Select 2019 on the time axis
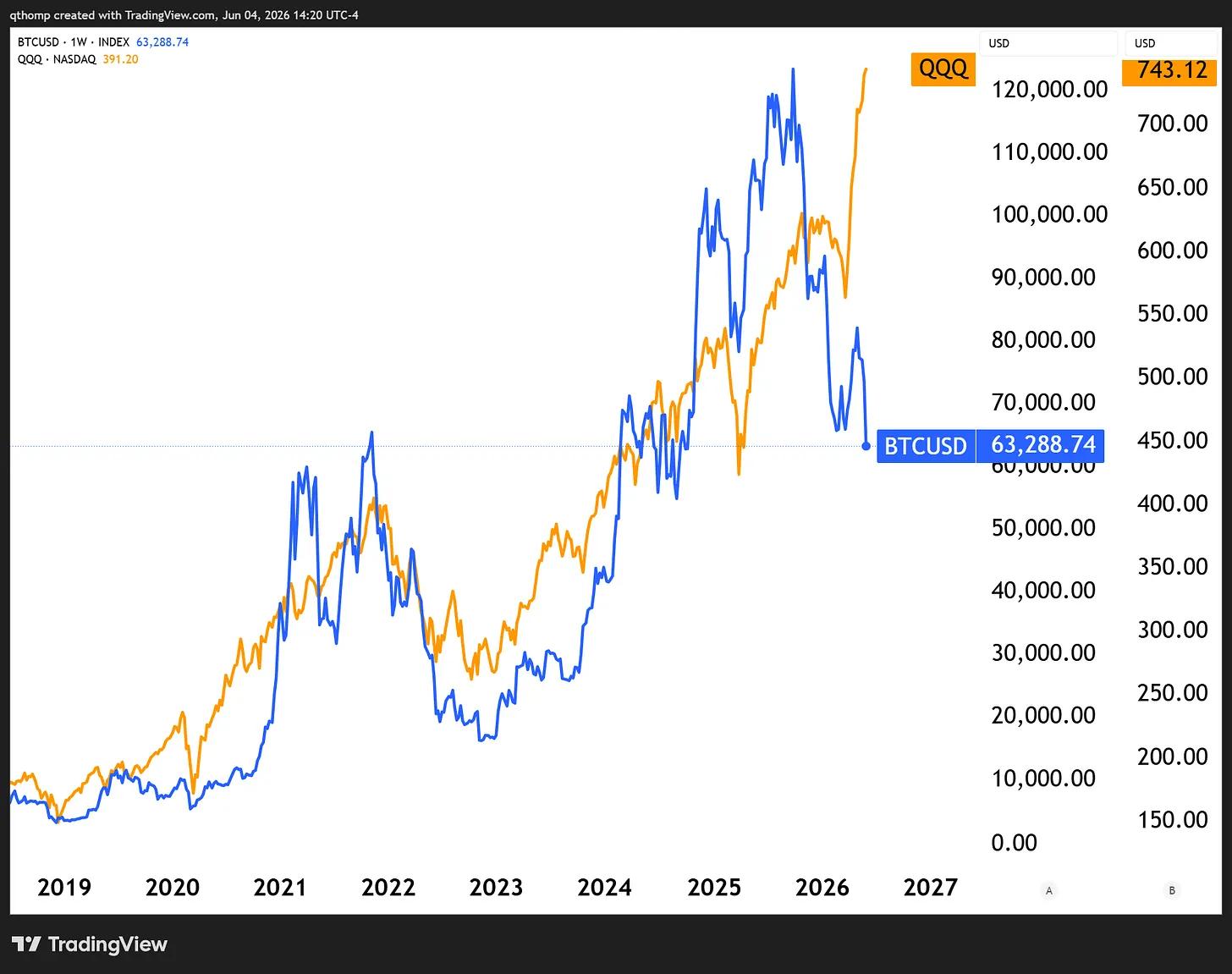The image size is (1232, 974). coord(64,887)
